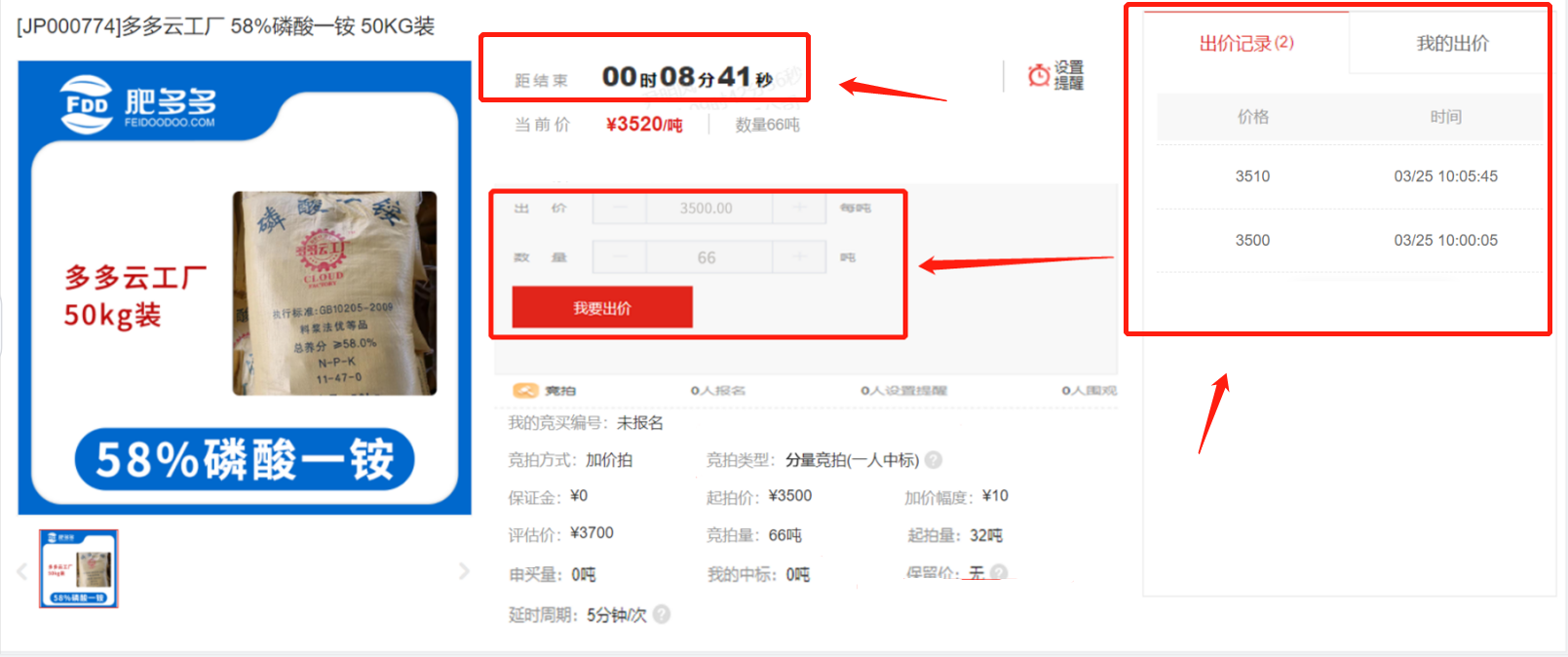The height and width of the screenshot is (657, 1568).
Task: Click the 时间 column header
Action: [1446, 117]
